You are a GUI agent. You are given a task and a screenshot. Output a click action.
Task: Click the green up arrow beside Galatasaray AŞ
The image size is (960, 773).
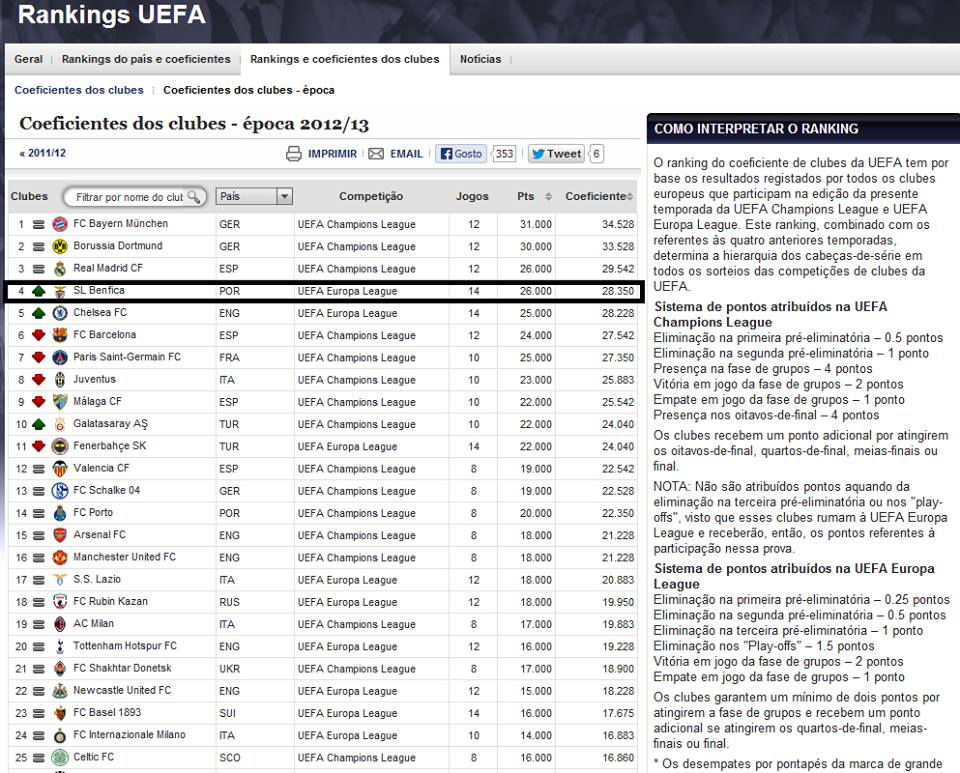39,424
